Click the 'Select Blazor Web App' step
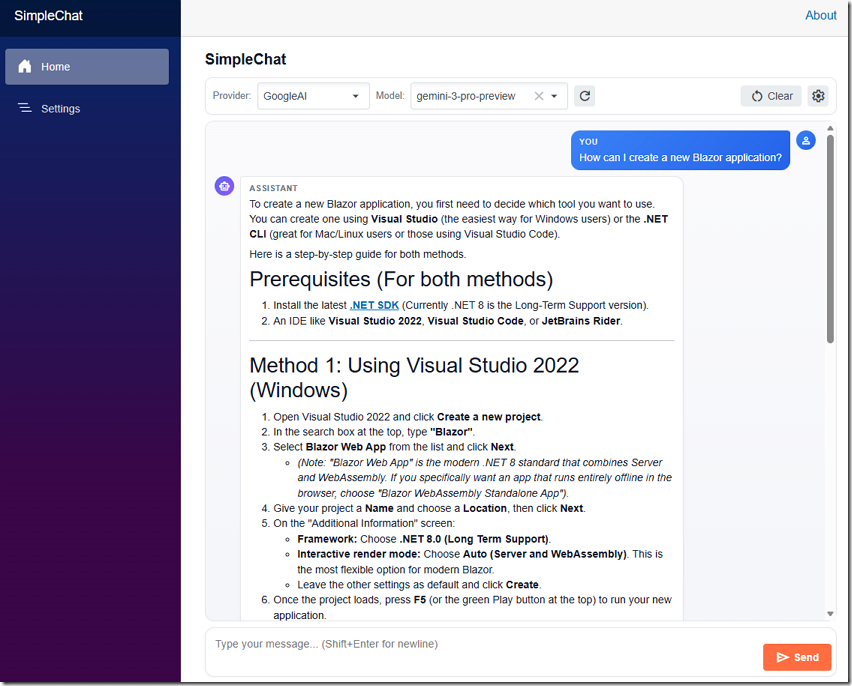This screenshot has height=686, width=852. (x=394, y=447)
